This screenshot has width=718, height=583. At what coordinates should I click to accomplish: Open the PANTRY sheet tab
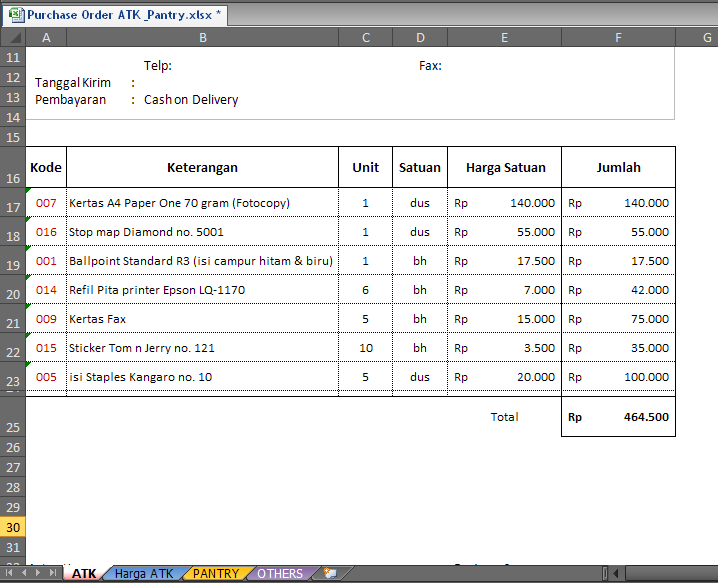[216, 574]
